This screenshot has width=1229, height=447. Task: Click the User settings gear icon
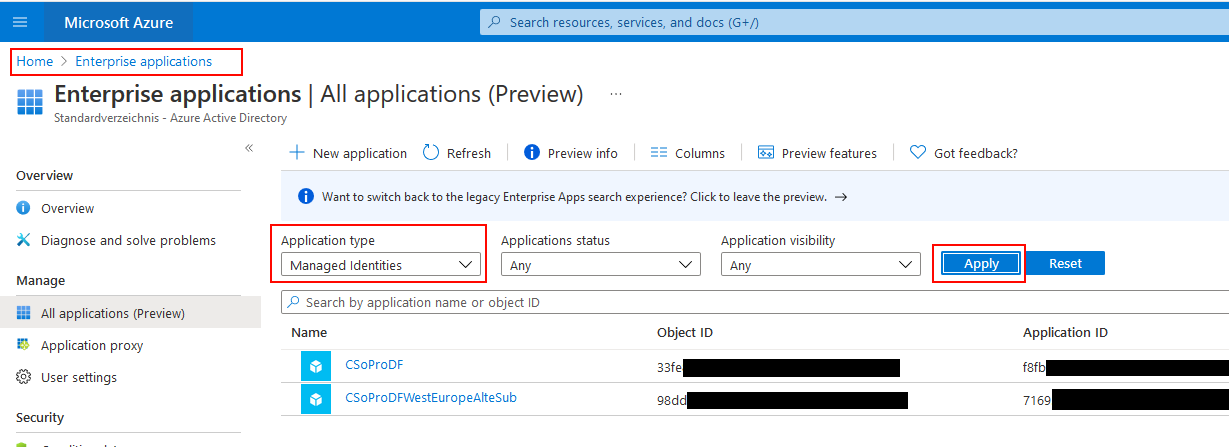(23, 377)
